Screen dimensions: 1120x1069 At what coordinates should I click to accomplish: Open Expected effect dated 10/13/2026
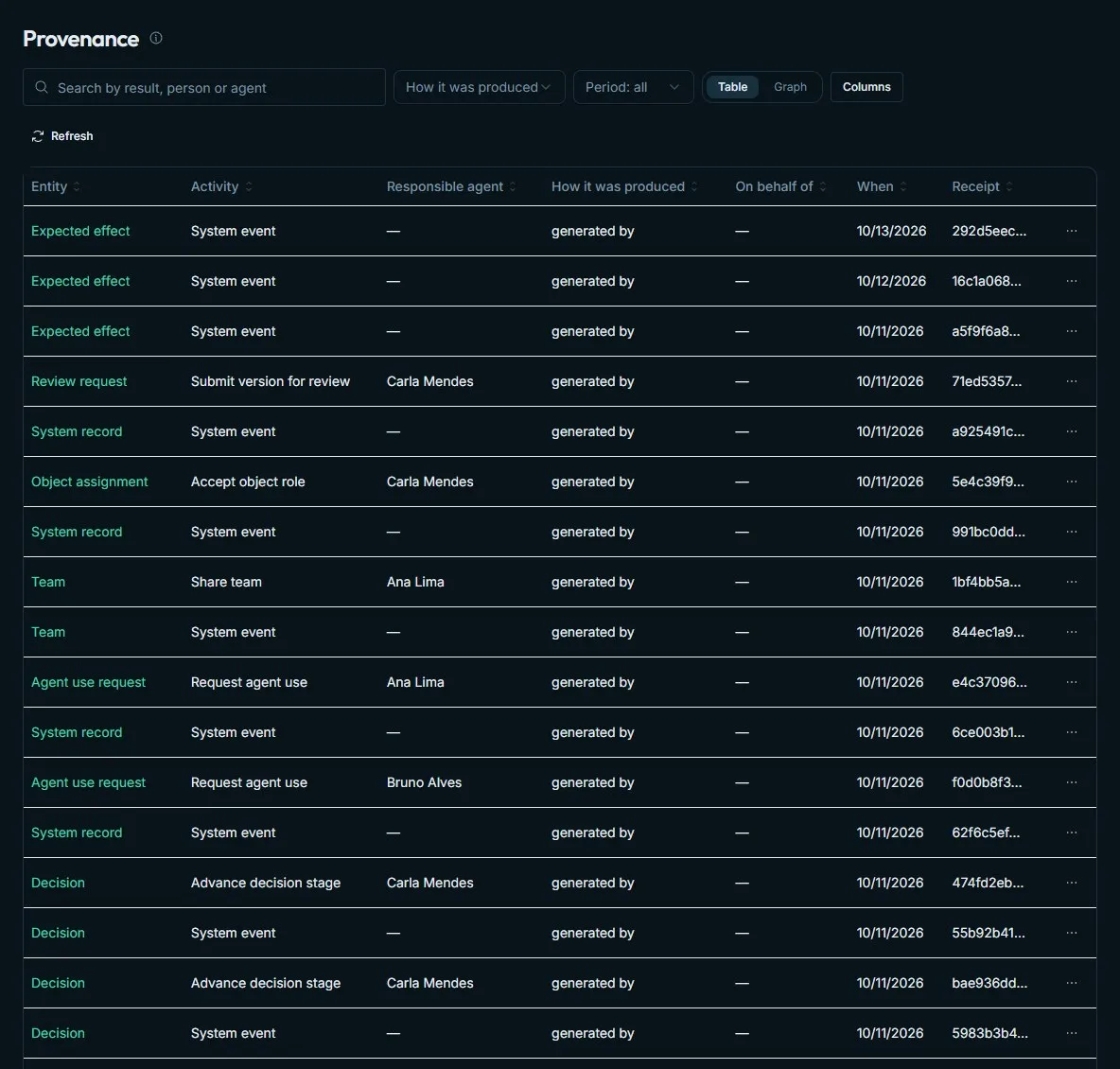click(x=80, y=231)
